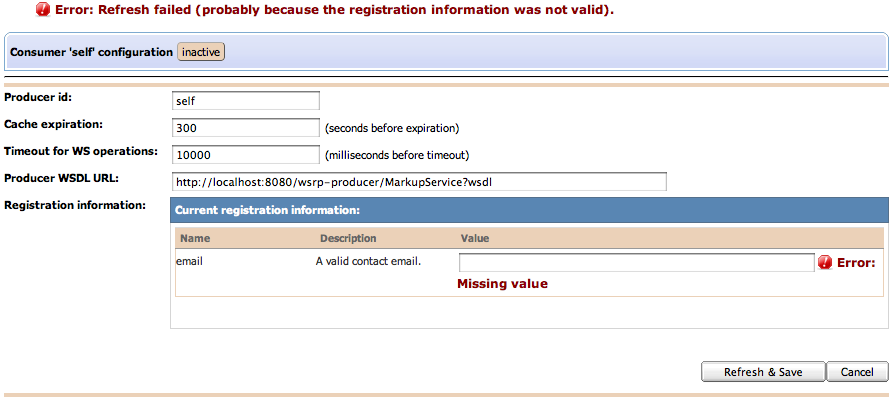This screenshot has height=402, width=893.
Task: Click the Registration information label
Action: coord(75,206)
